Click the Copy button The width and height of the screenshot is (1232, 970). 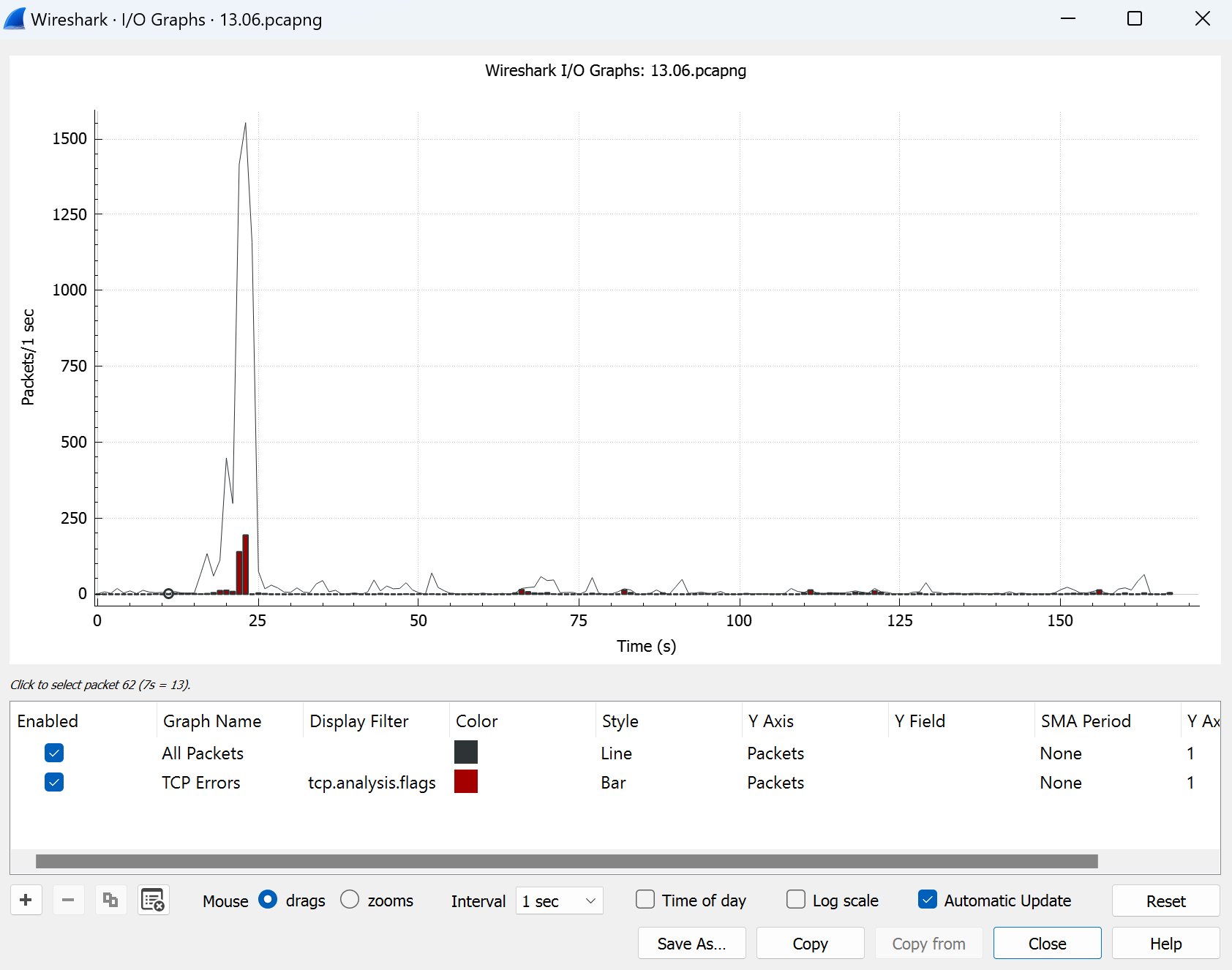click(811, 943)
